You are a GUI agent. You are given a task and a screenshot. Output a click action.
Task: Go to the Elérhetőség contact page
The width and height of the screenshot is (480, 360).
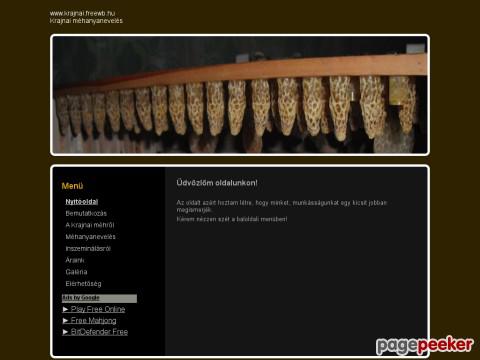pyautogui.click(x=83, y=284)
